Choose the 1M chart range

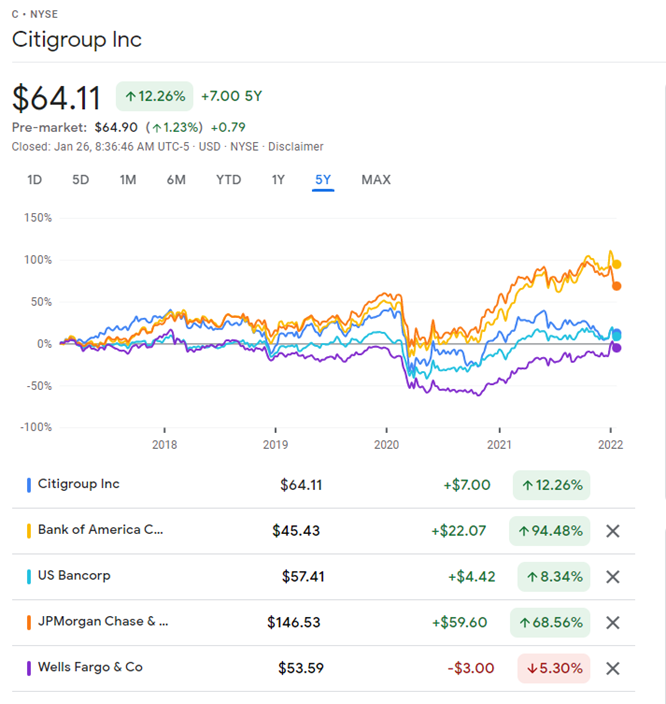[x=127, y=180]
